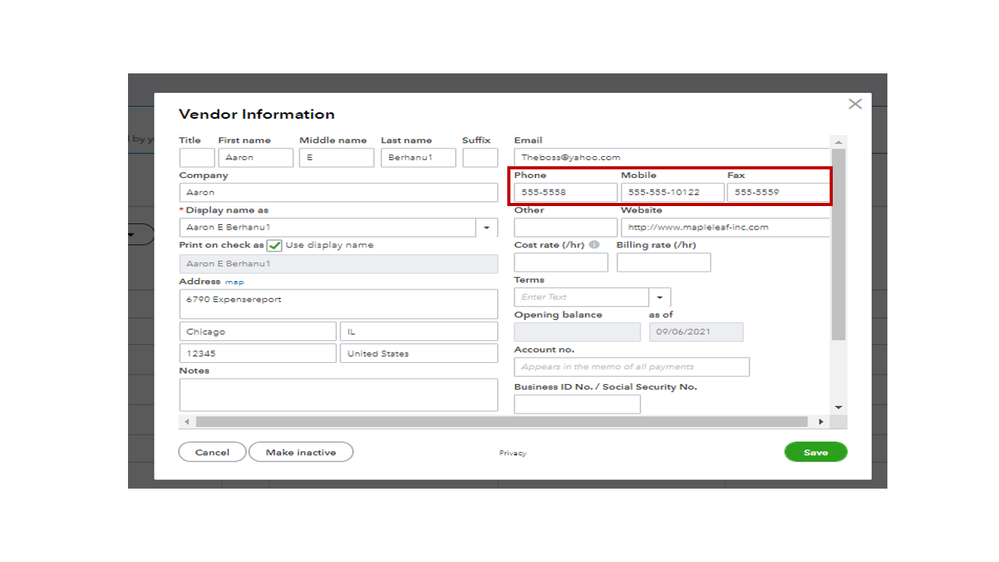The height and width of the screenshot is (562, 999).
Task: Toggle the Use display name checkbox
Action: (x=274, y=245)
